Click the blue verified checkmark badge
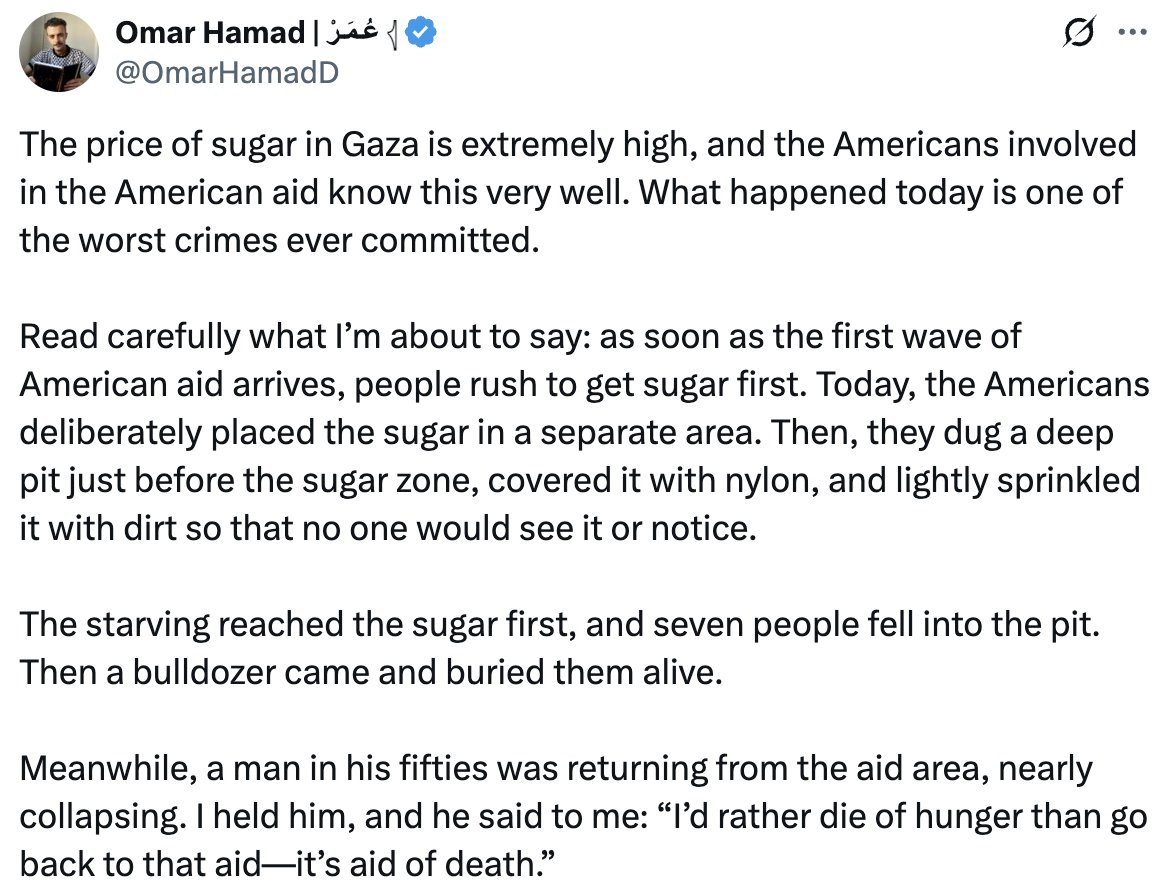The width and height of the screenshot is (1168, 886). (x=421, y=33)
